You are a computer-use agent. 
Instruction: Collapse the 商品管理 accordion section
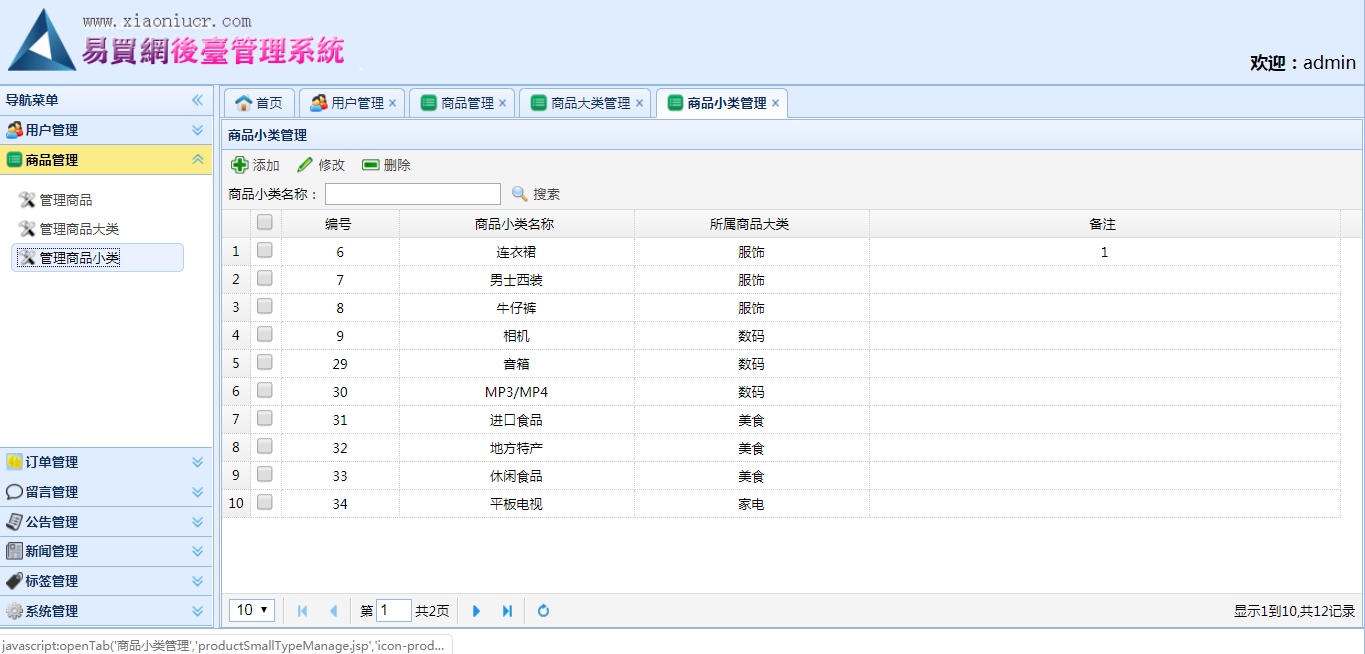tap(197, 160)
